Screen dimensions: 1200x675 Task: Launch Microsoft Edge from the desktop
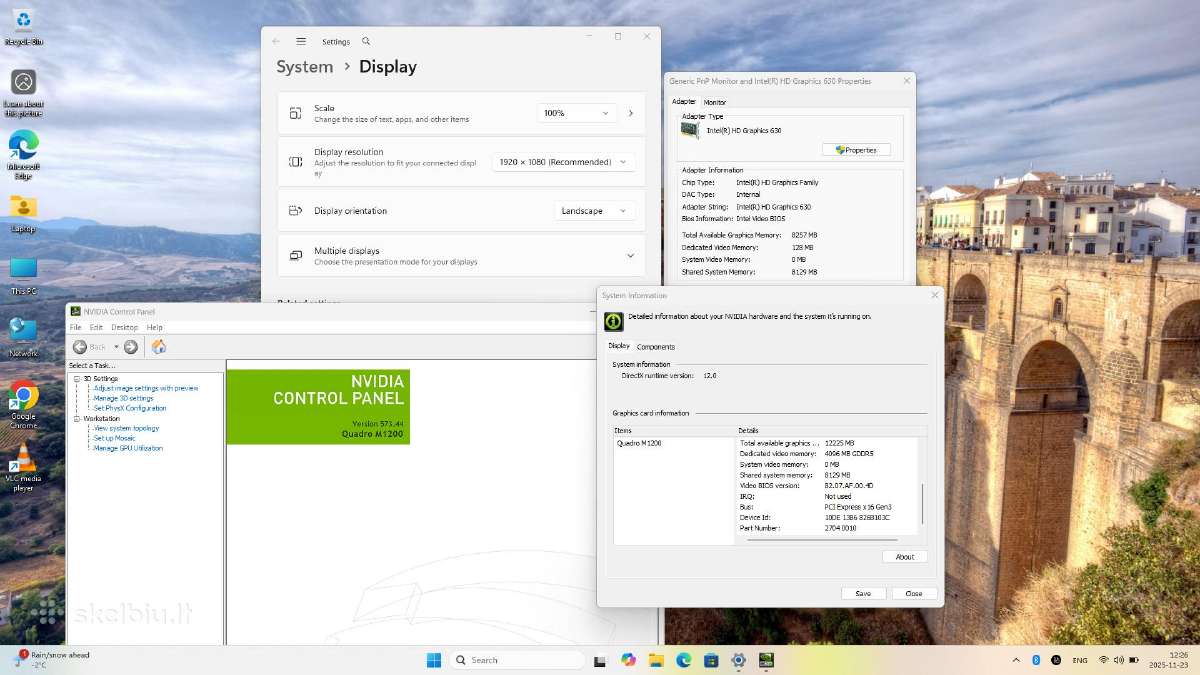[x=23, y=153]
